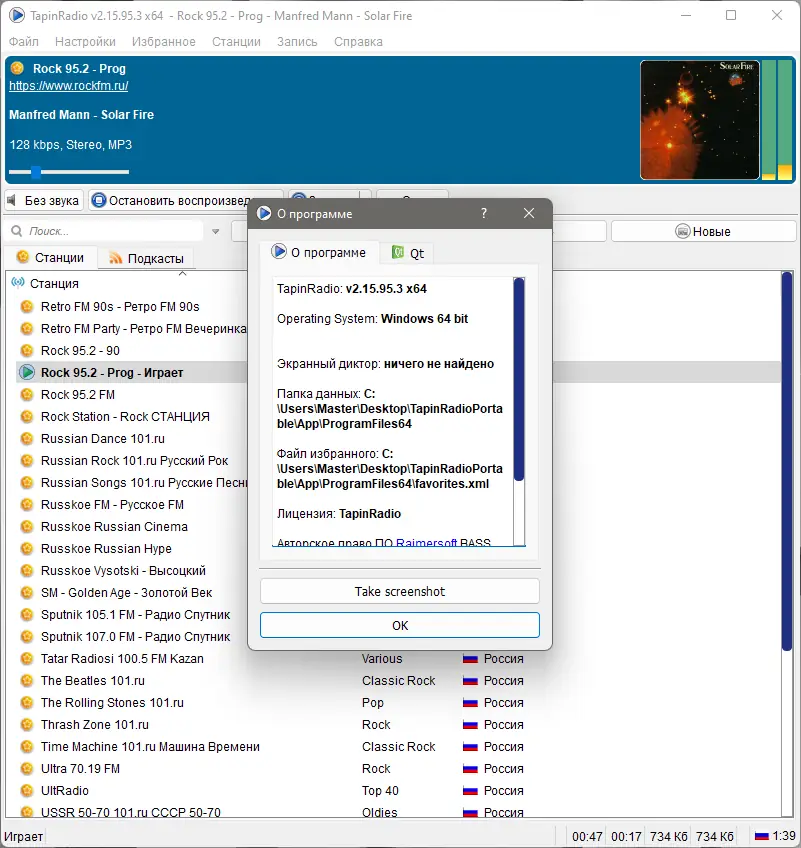The height and width of the screenshot is (848, 801).
Task: Click the 00:47 elapsed time in status bar
Action: click(x=587, y=837)
